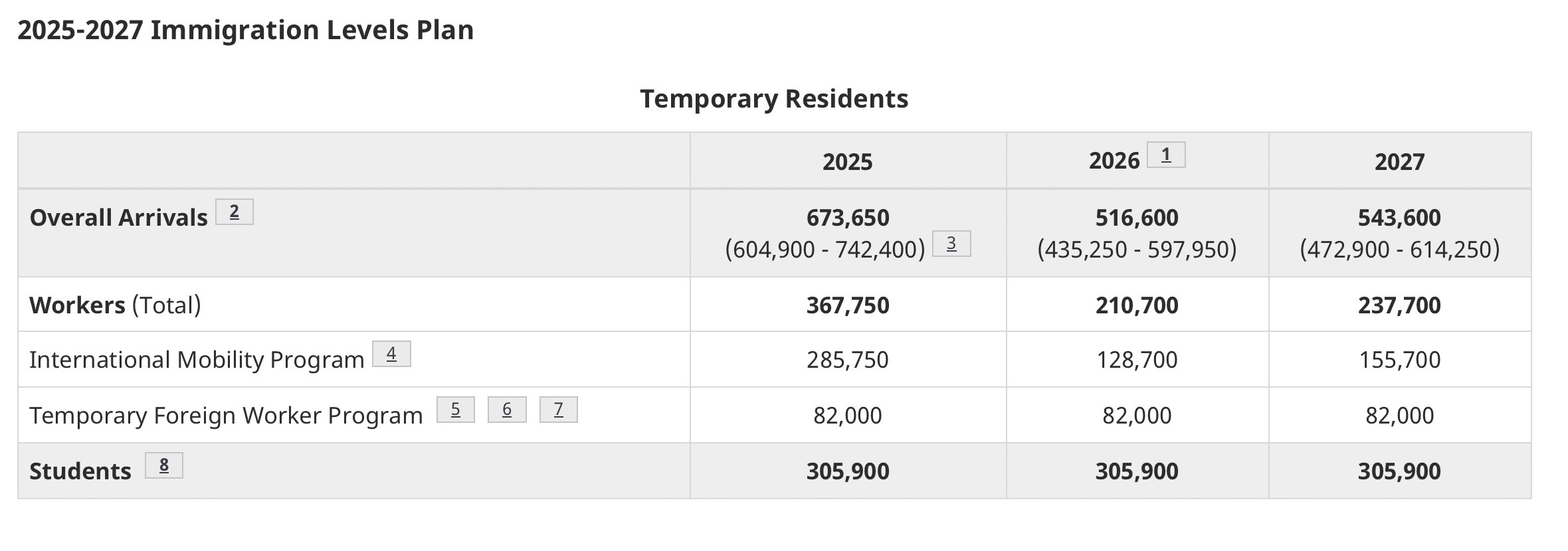Open footnote 8 next to Students
This screenshot has height=551, width=1568.
coord(164,465)
